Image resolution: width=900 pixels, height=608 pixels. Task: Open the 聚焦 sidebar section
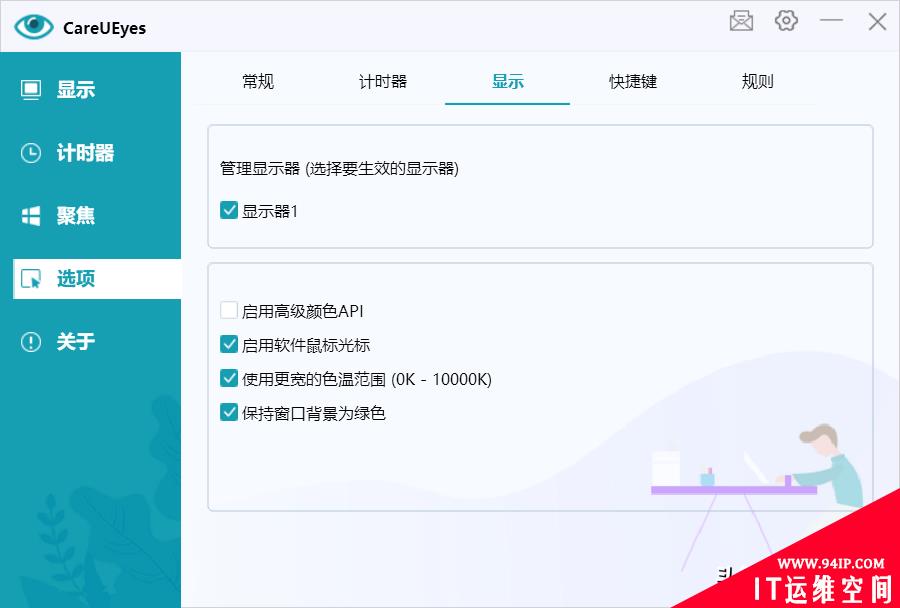click(91, 216)
